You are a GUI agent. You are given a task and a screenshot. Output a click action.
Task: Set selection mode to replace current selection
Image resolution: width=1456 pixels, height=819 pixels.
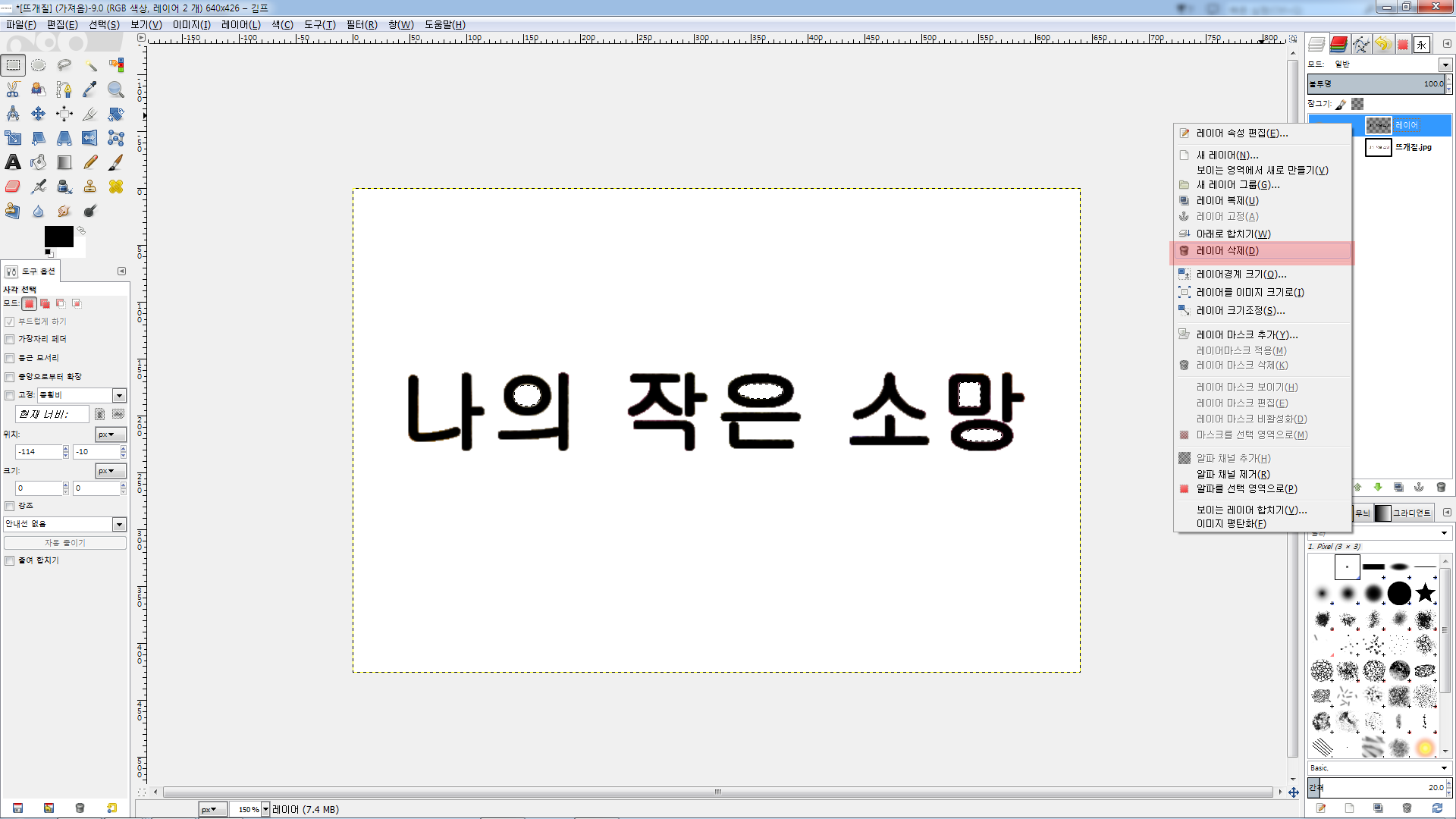29,303
